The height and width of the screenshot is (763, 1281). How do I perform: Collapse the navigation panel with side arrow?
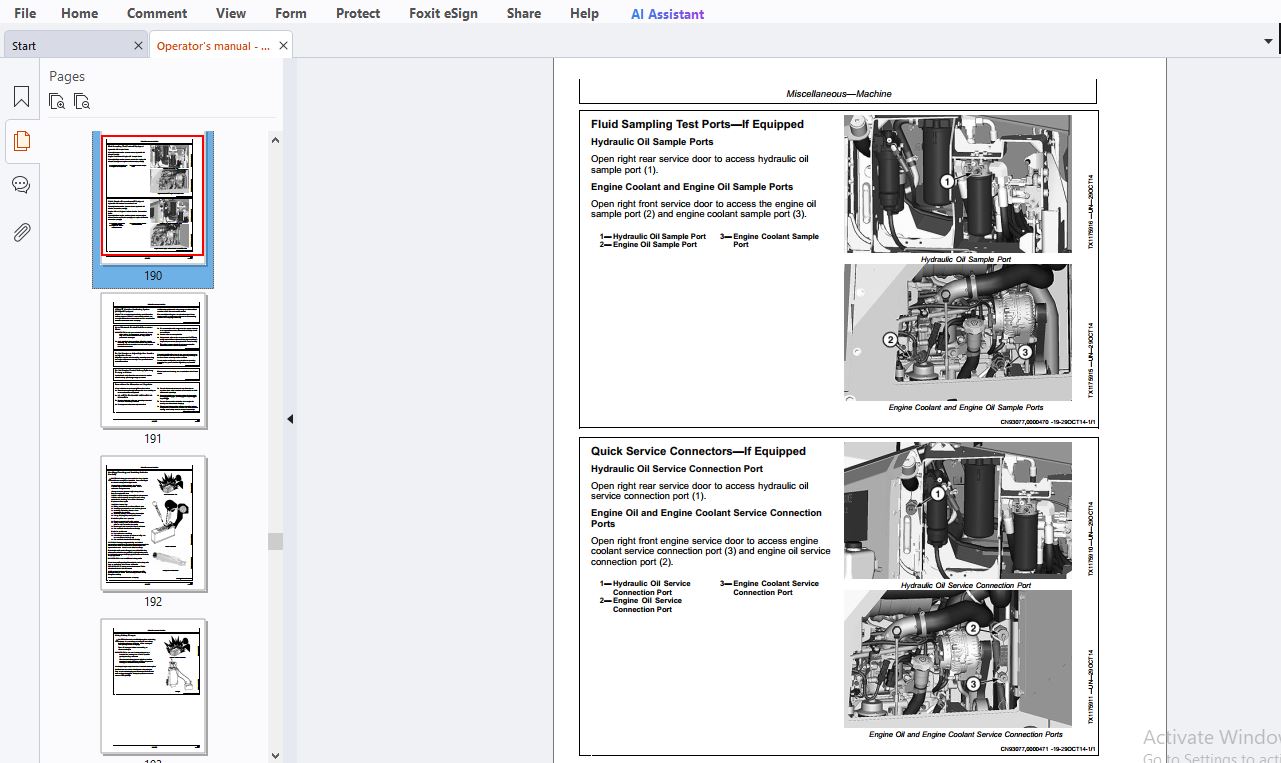point(290,419)
